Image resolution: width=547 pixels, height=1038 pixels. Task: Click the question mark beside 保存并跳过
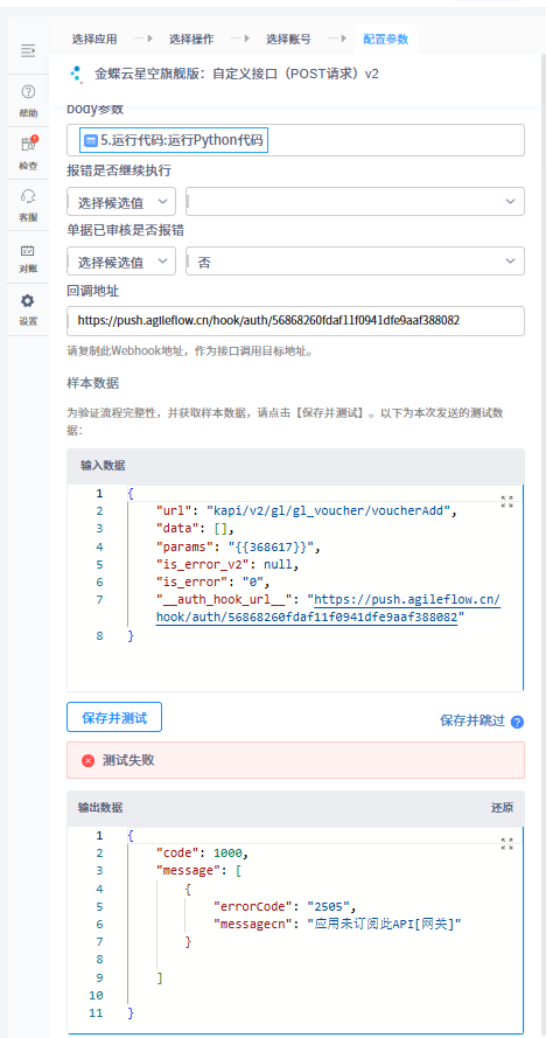click(x=518, y=722)
